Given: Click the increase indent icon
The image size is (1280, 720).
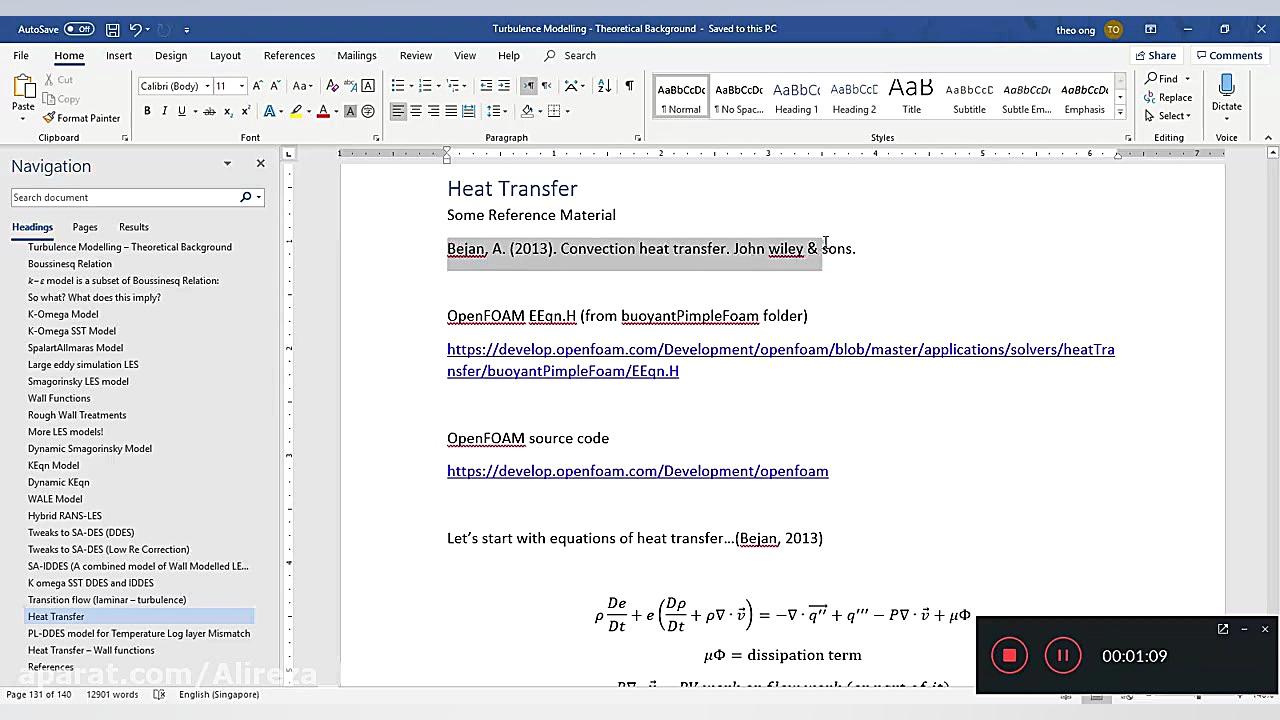Looking at the screenshot, I should (x=504, y=86).
